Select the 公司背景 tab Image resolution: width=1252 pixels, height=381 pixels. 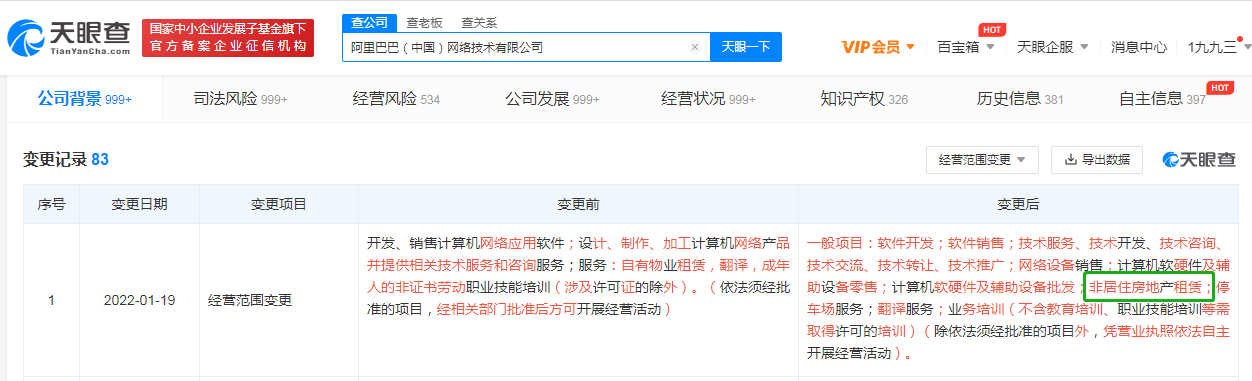click(84, 99)
